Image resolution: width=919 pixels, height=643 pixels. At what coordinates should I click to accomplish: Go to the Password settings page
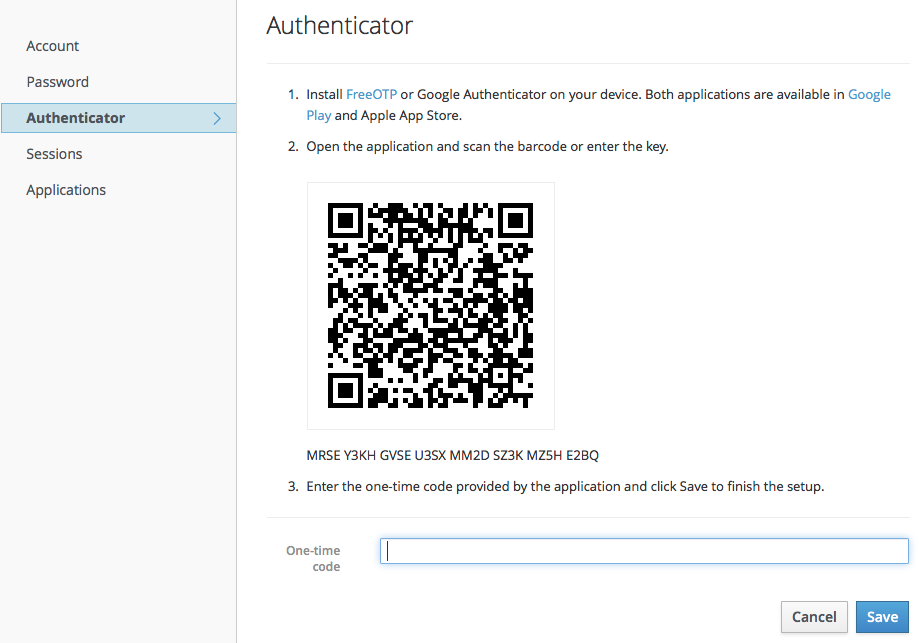pyautogui.click(x=58, y=82)
